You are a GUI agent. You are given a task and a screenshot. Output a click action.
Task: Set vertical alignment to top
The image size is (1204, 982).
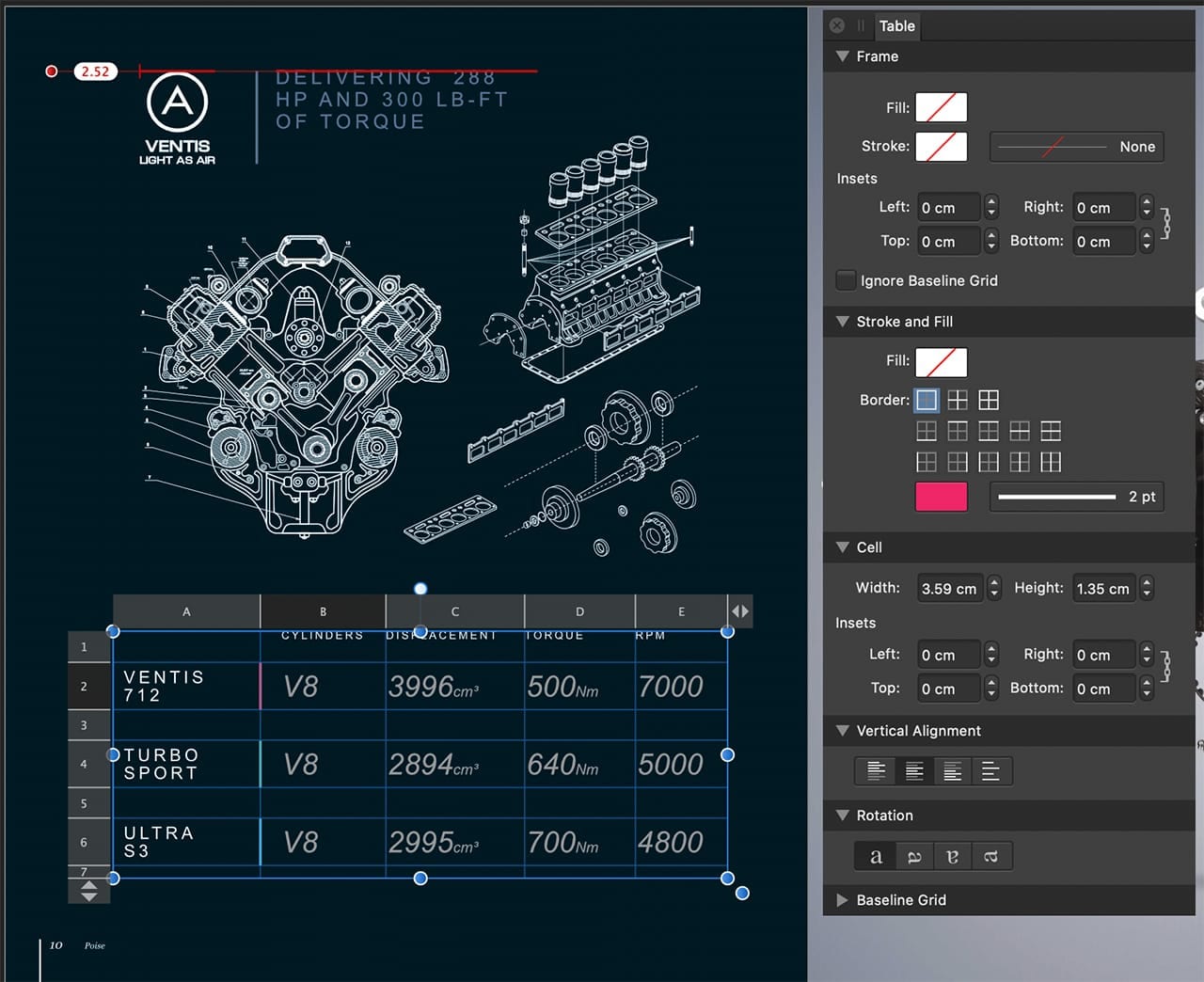point(876,771)
